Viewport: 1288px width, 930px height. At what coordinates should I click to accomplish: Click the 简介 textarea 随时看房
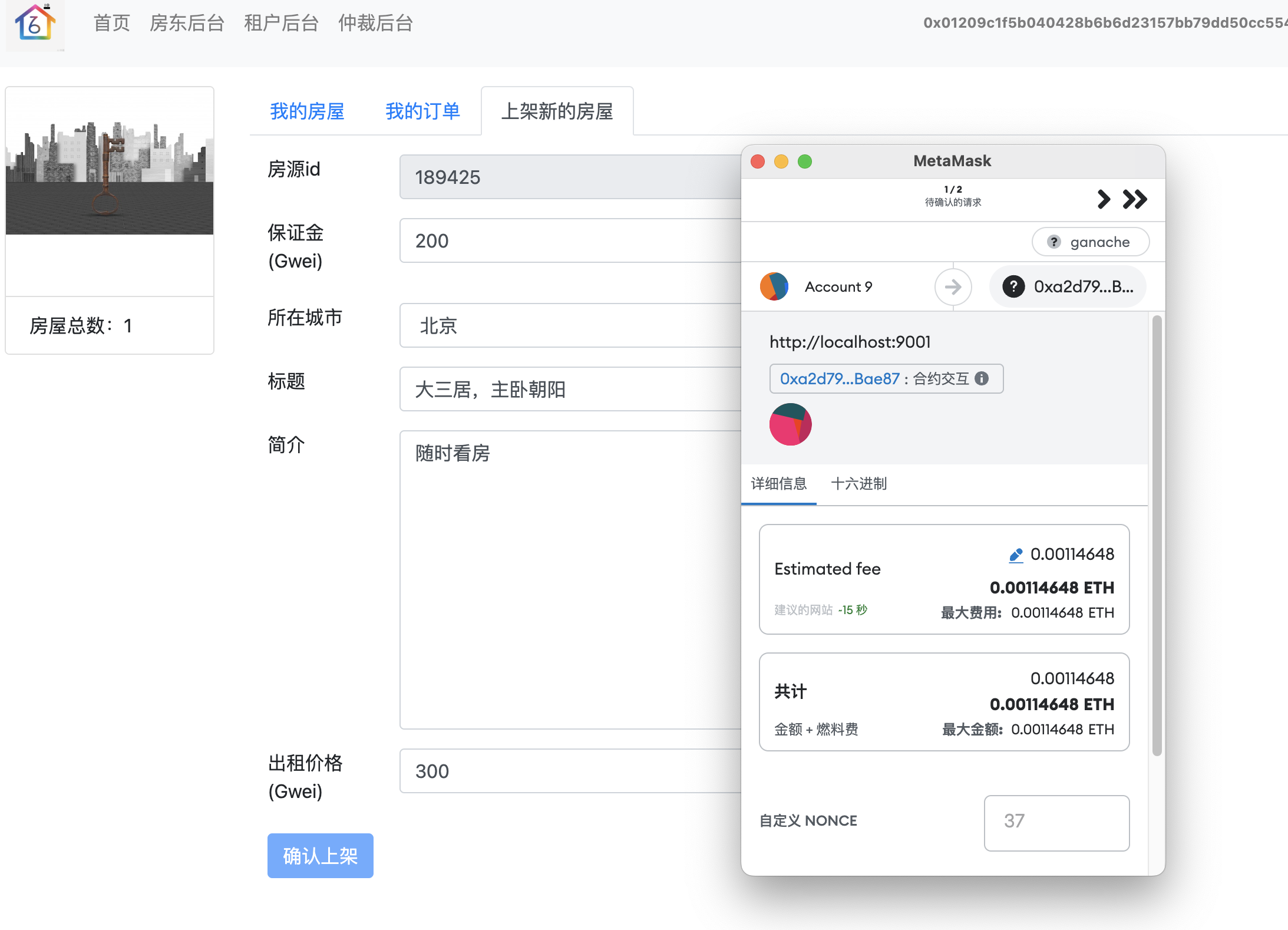tap(570, 580)
